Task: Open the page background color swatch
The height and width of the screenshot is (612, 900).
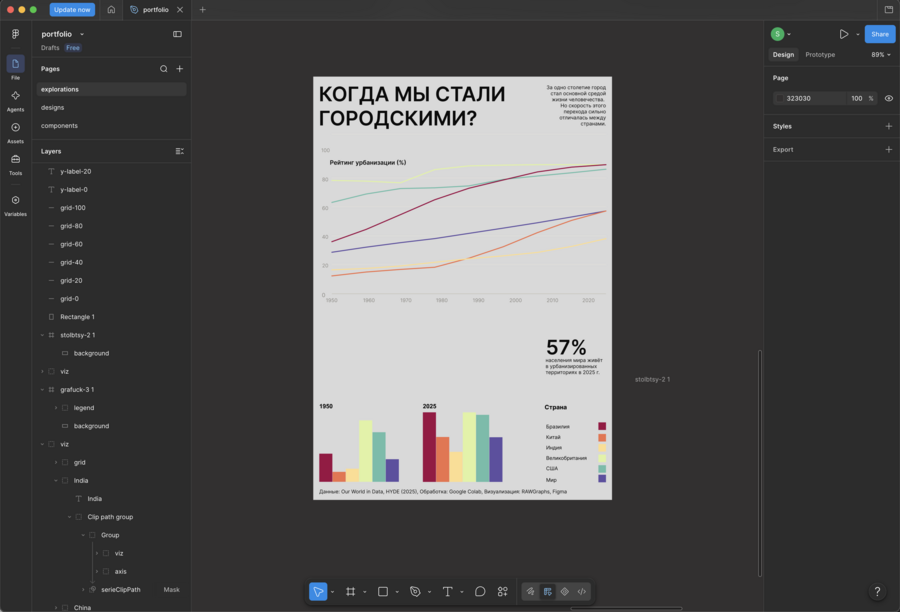Action: tap(779, 98)
